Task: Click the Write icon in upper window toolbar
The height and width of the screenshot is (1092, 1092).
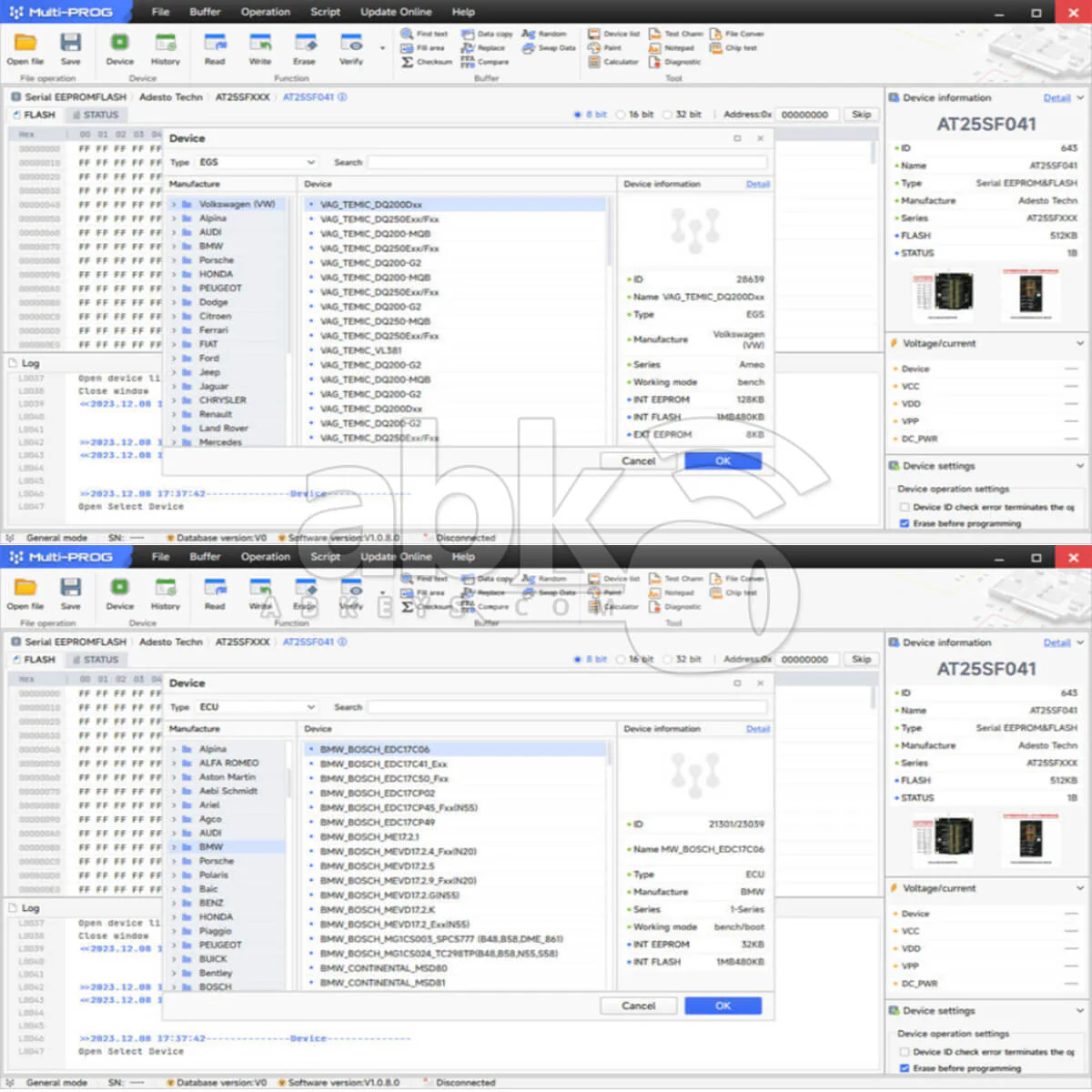Action: coord(260,45)
